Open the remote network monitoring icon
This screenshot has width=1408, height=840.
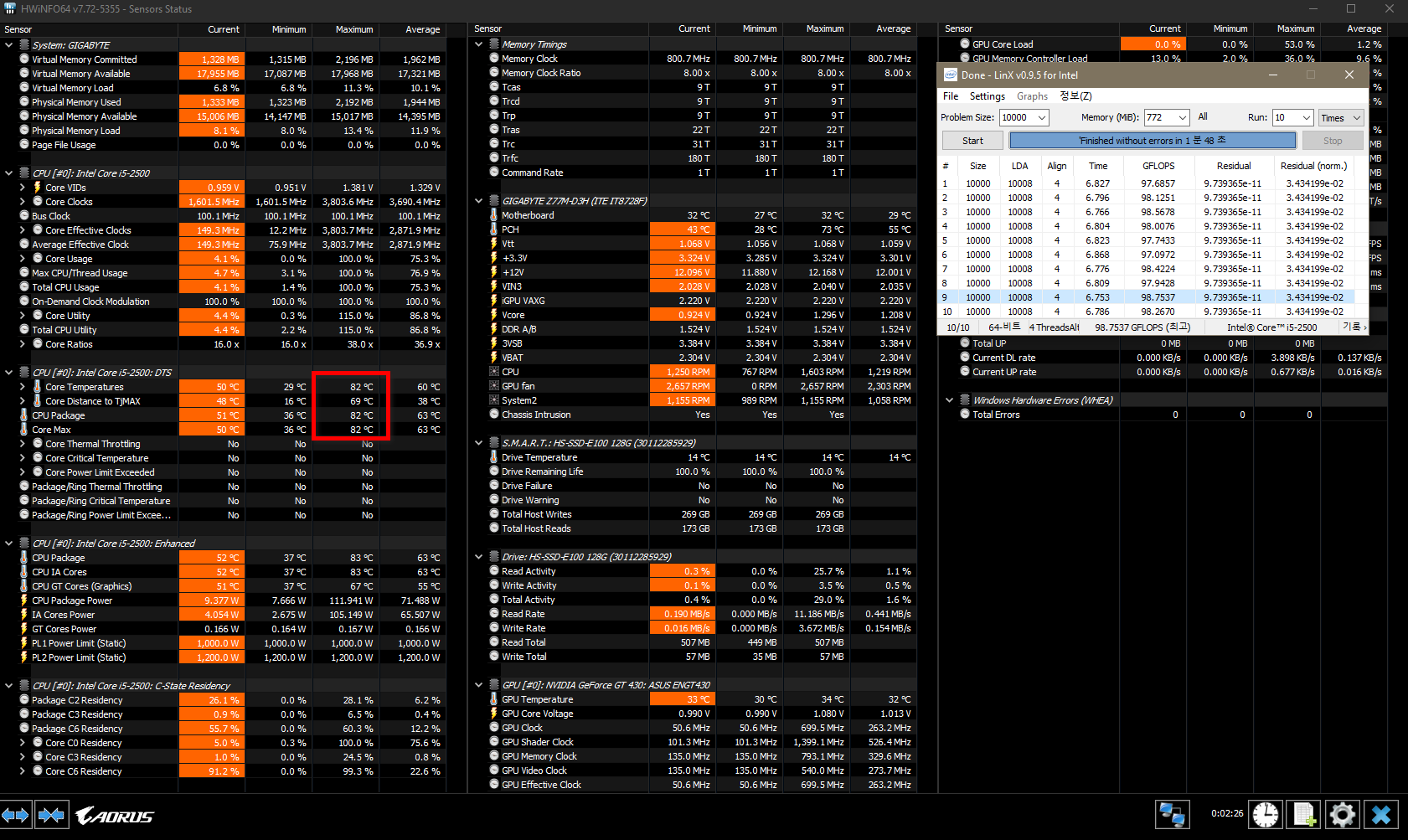1172,814
